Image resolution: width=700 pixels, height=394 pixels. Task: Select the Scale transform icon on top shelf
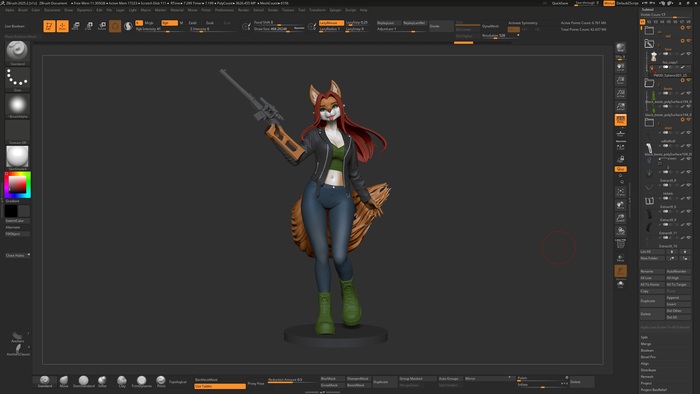pyautogui.click(x=89, y=26)
